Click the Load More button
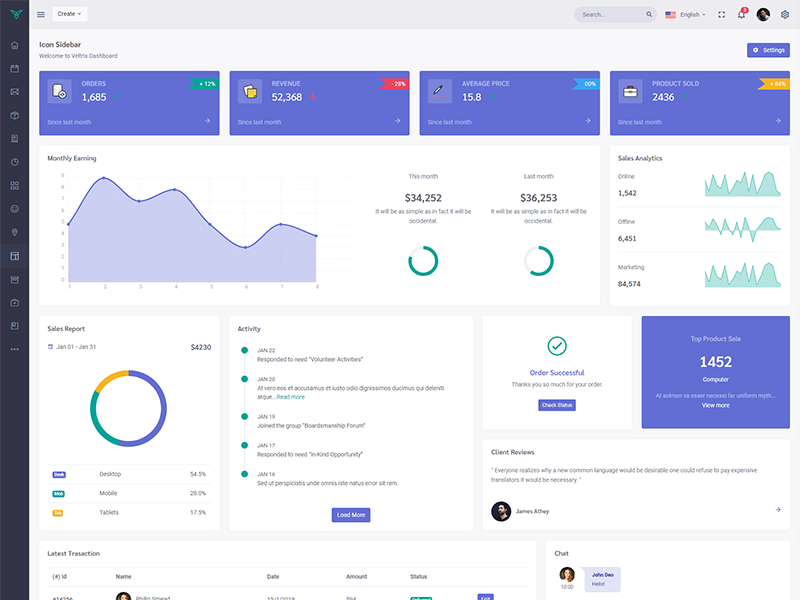 click(x=351, y=515)
